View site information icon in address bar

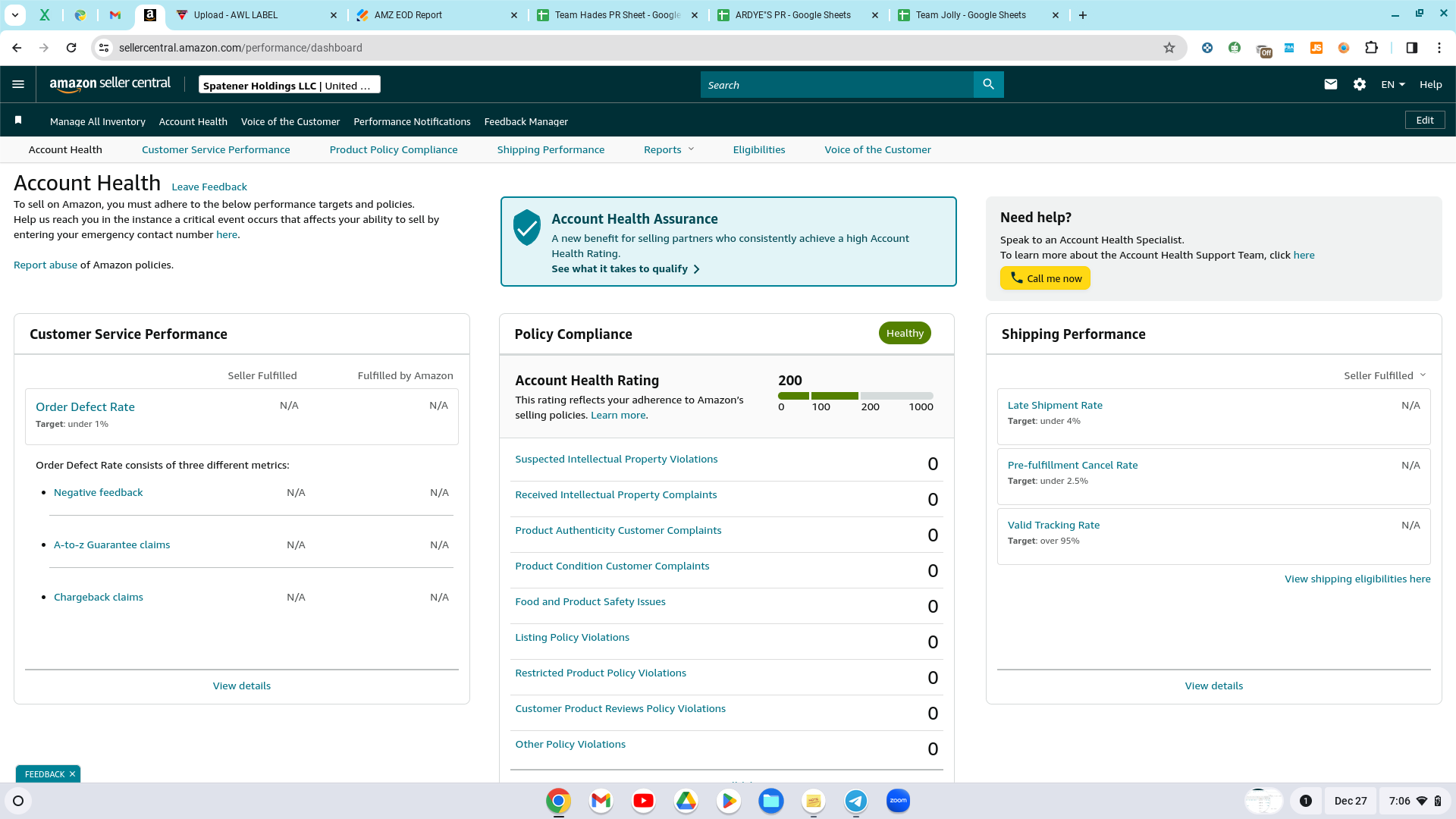(x=105, y=48)
